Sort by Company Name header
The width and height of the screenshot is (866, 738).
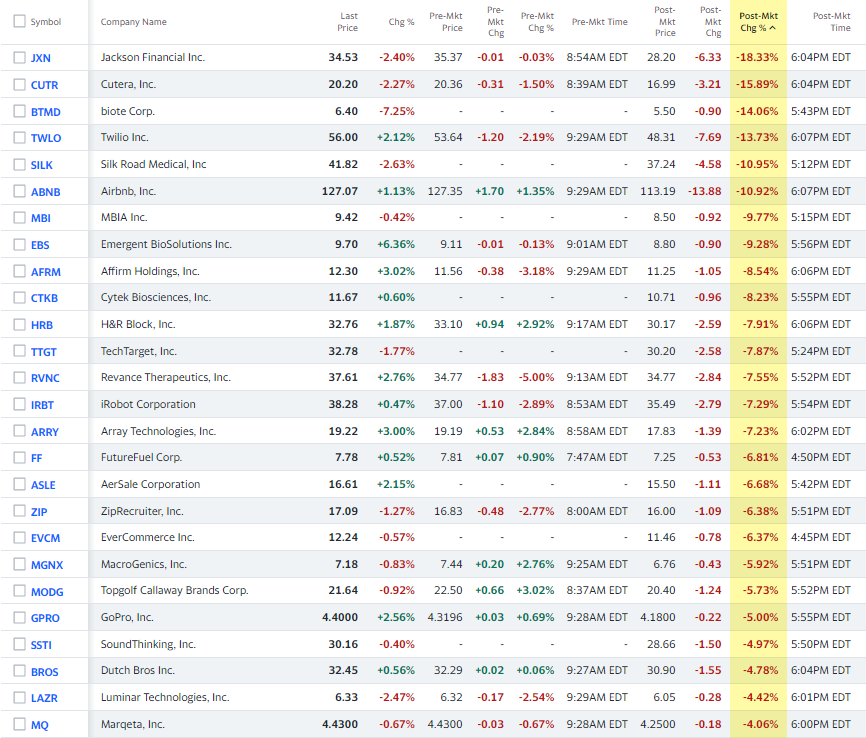pos(134,22)
